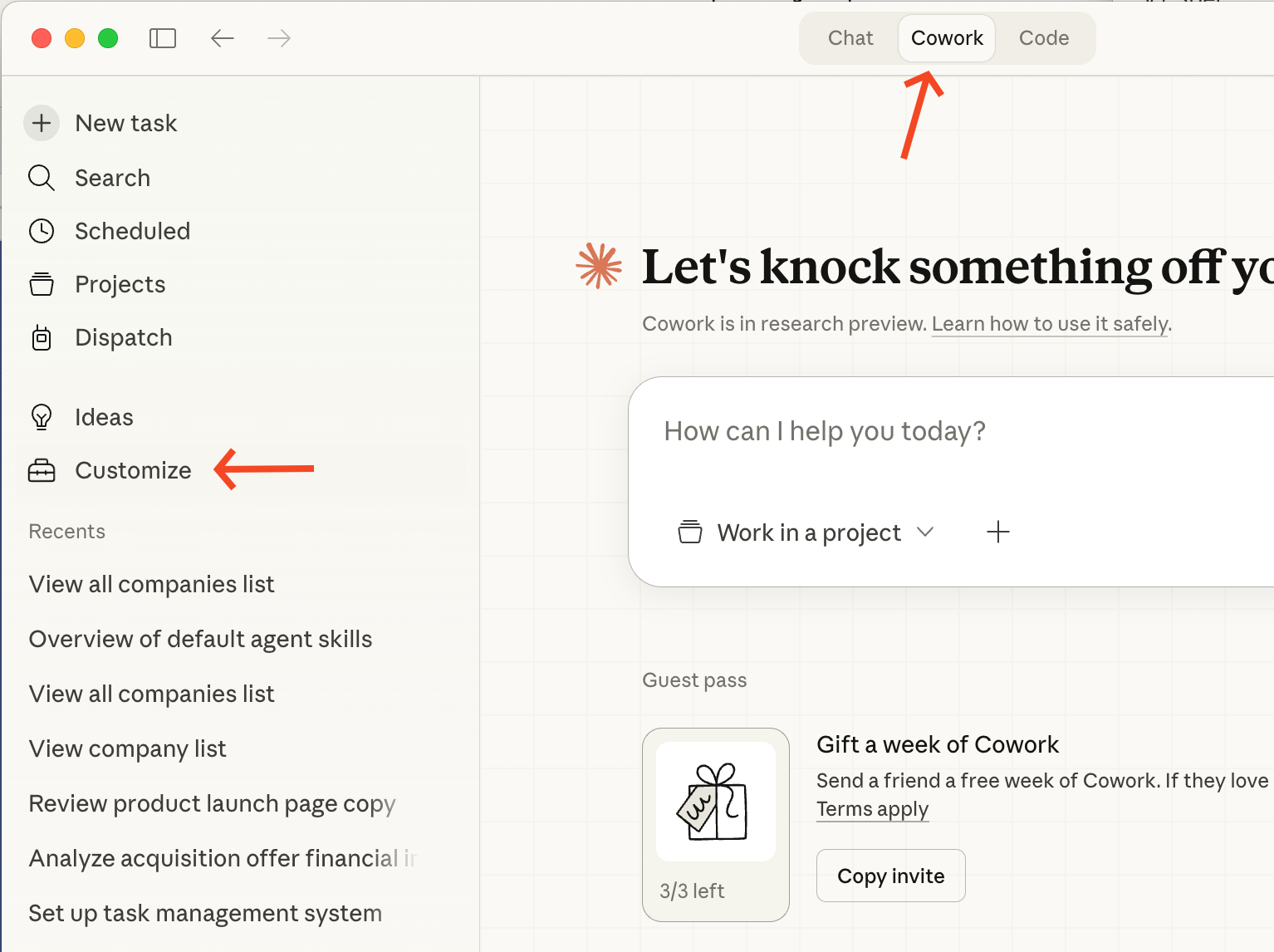Toggle the sidebar visibility
The width and height of the screenshot is (1274, 952).
163,38
